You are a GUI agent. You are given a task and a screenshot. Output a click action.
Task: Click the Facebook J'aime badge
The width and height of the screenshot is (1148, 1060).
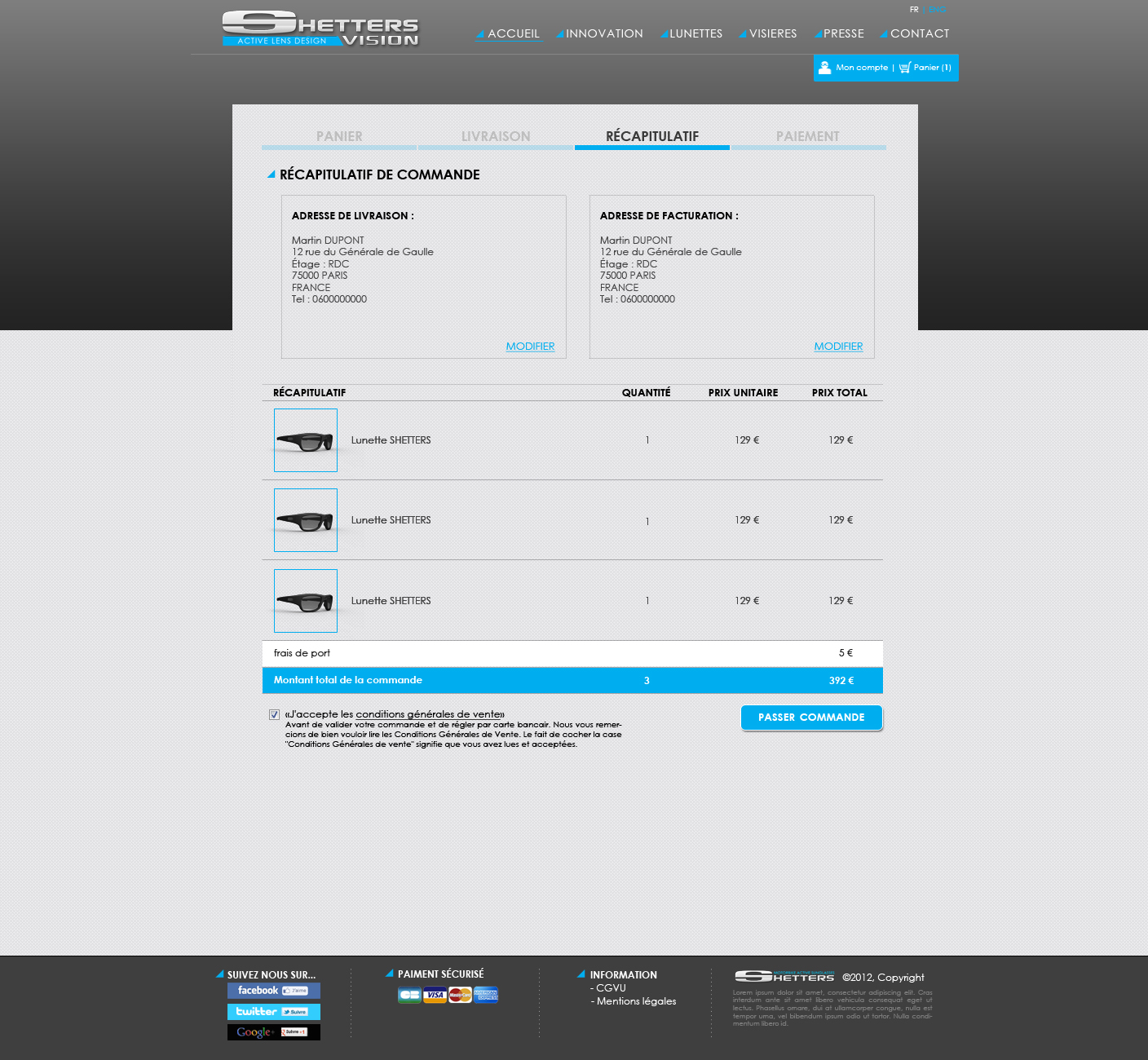[x=273, y=991]
